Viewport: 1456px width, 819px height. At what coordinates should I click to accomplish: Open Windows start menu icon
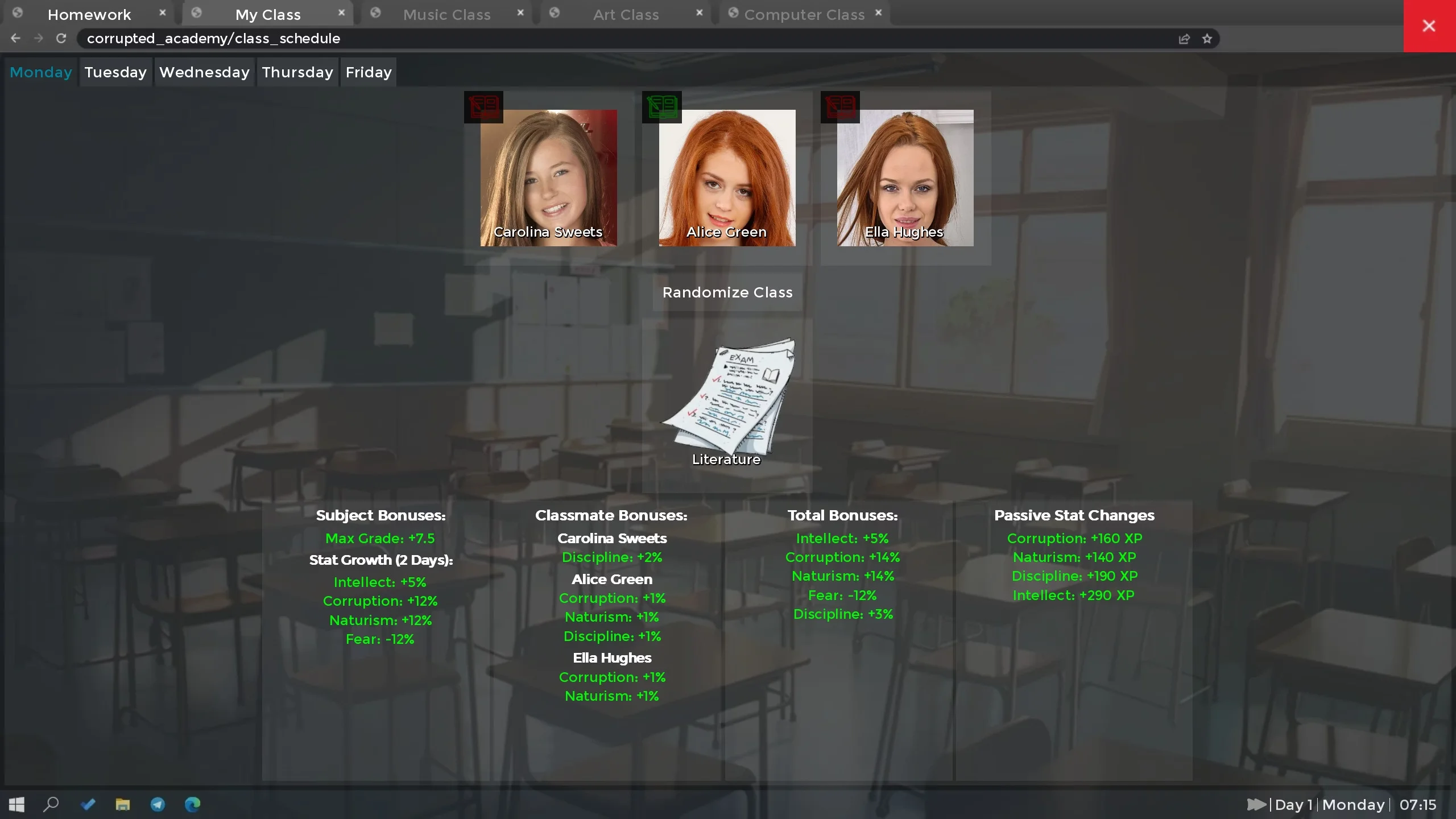click(x=16, y=804)
